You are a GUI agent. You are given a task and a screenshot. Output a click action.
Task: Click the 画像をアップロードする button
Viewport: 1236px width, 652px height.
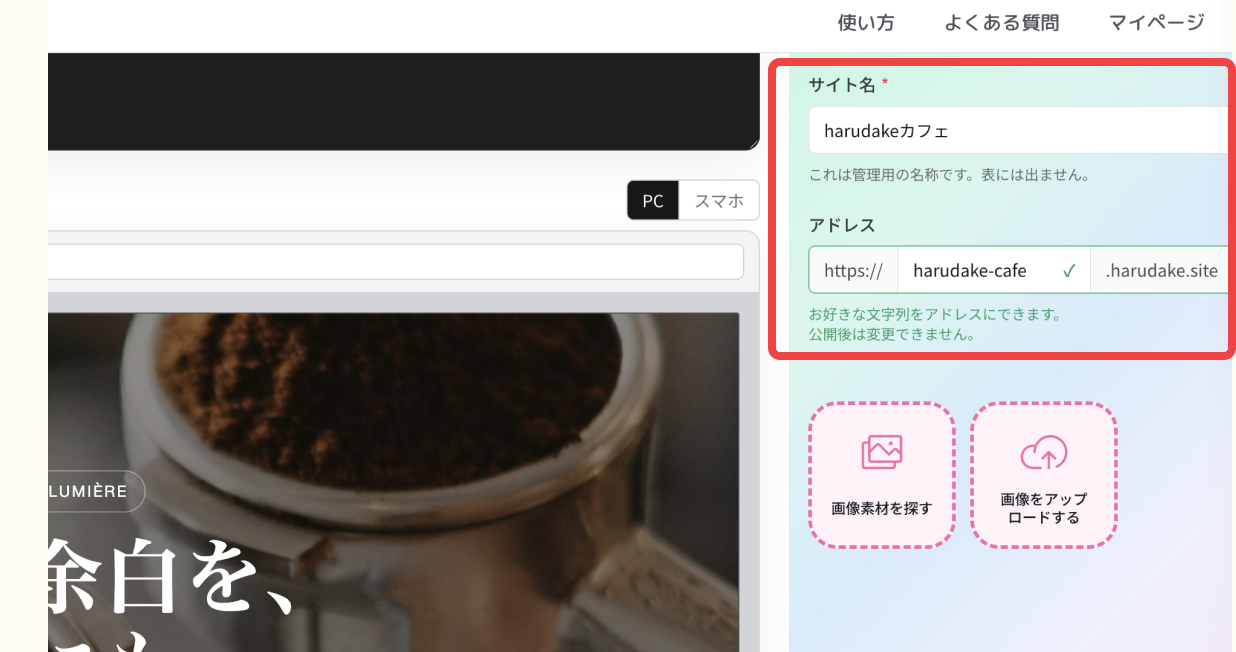pos(1044,476)
